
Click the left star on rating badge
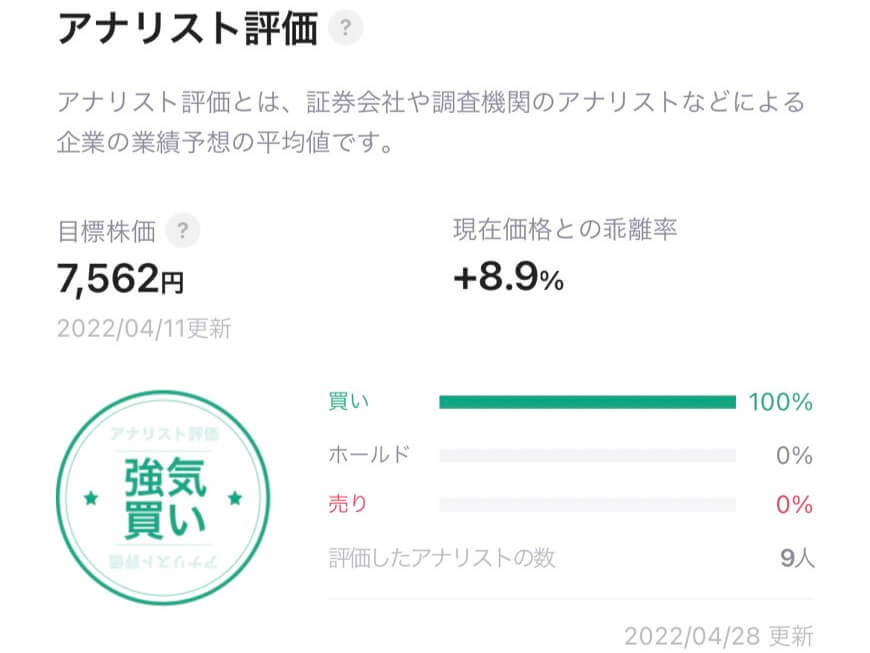(x=91, y=498)
